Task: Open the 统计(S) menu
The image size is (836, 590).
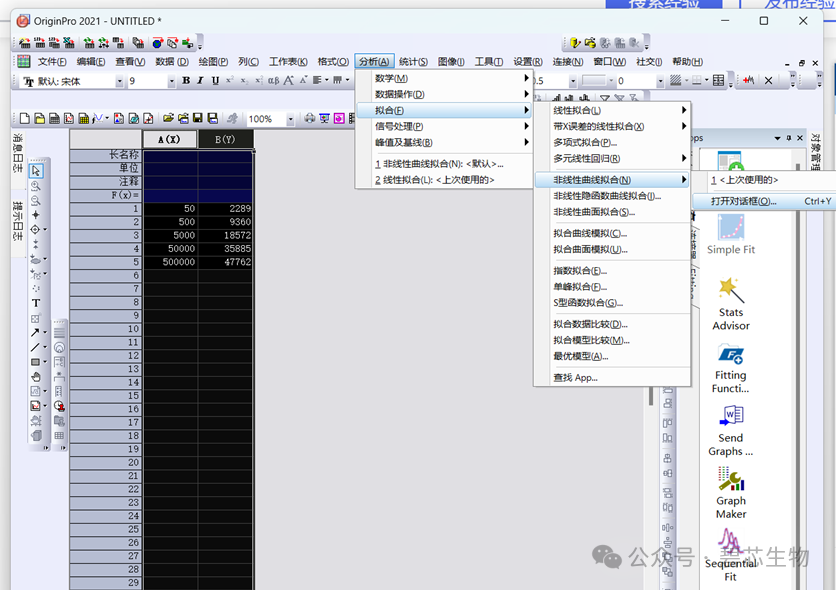Action: coord(413,62)
